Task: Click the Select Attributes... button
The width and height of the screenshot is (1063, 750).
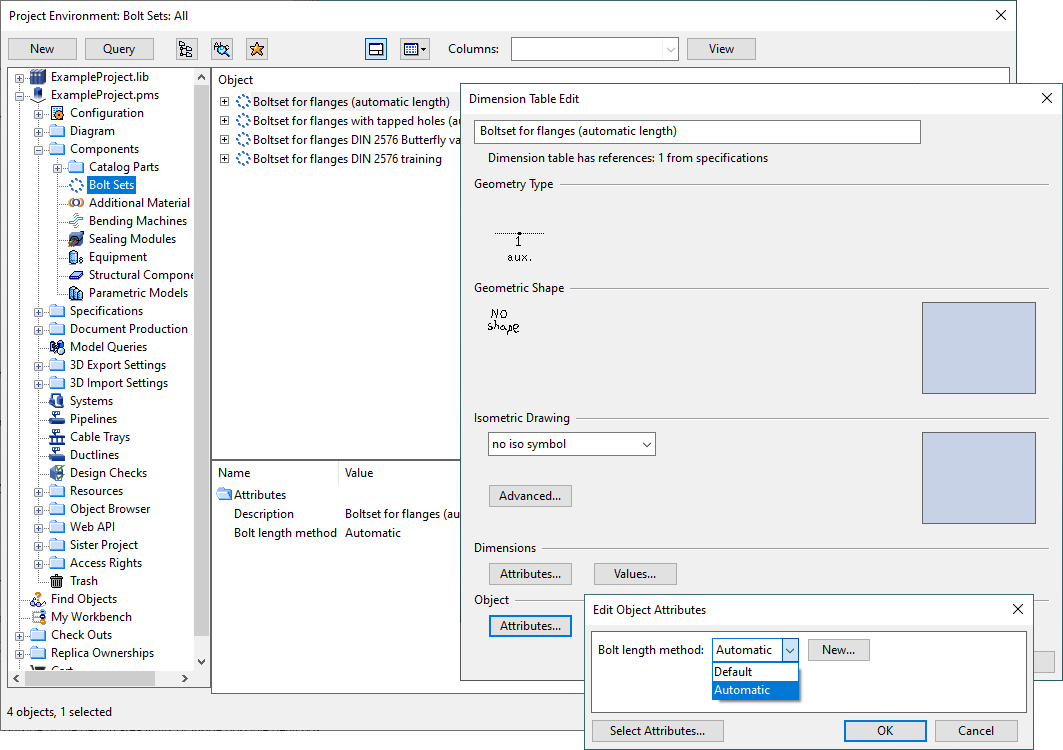Action: pyautogui.click(x=657, y=731)
